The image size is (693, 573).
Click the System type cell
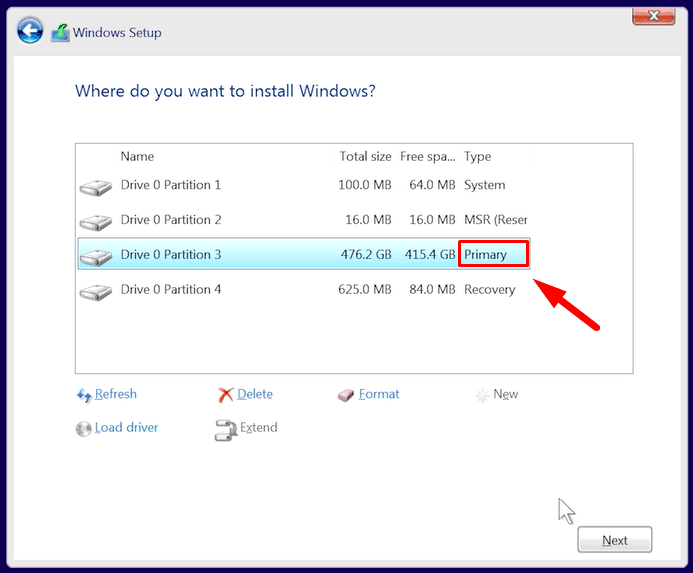pos(484,185)
